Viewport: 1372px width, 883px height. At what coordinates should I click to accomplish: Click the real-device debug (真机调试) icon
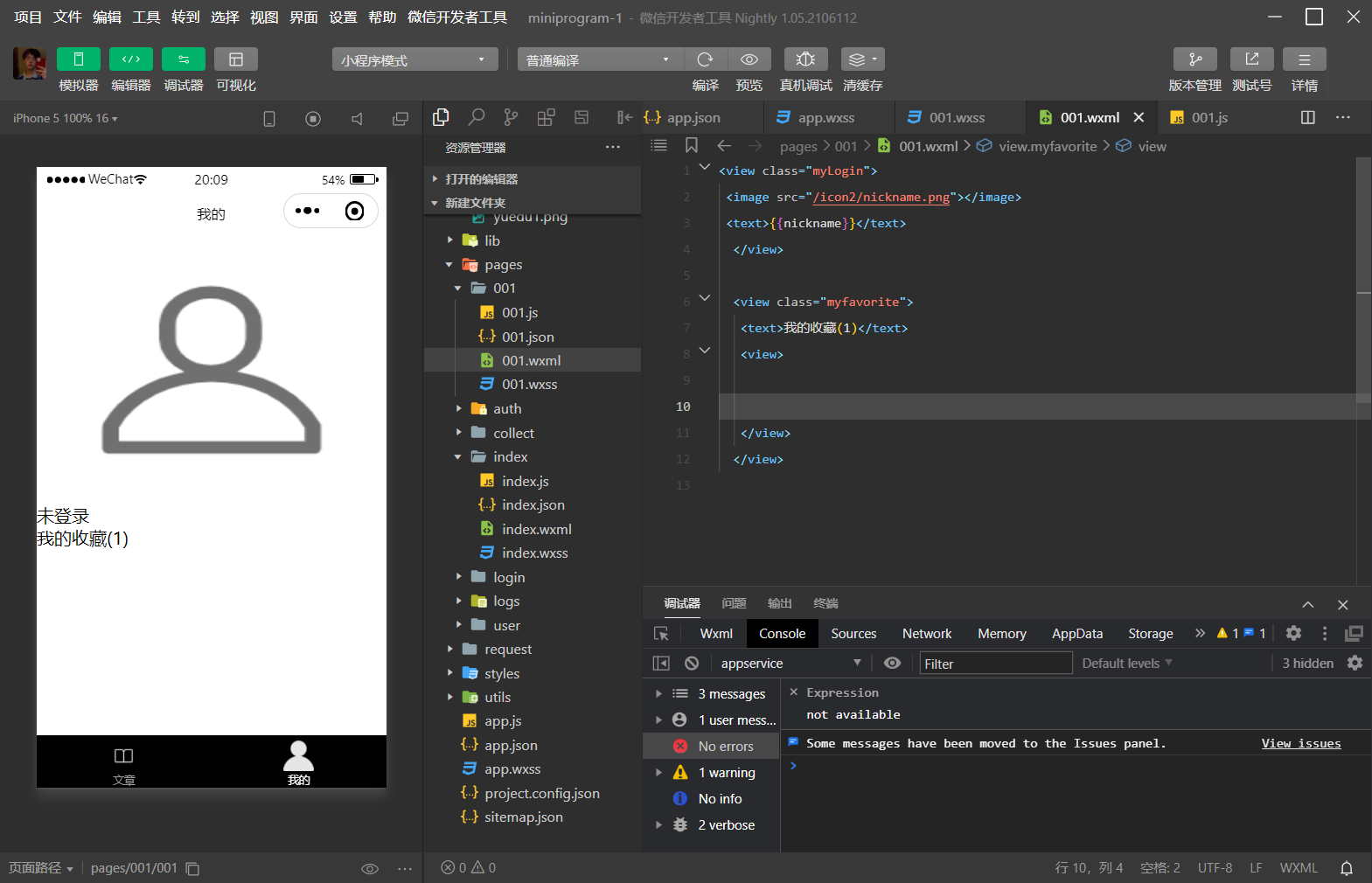click(805, 59)
